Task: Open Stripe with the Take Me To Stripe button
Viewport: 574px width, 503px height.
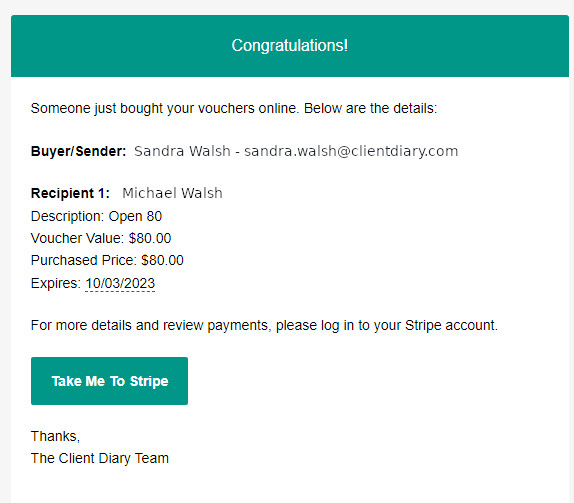Action: [x=109, y=381]
